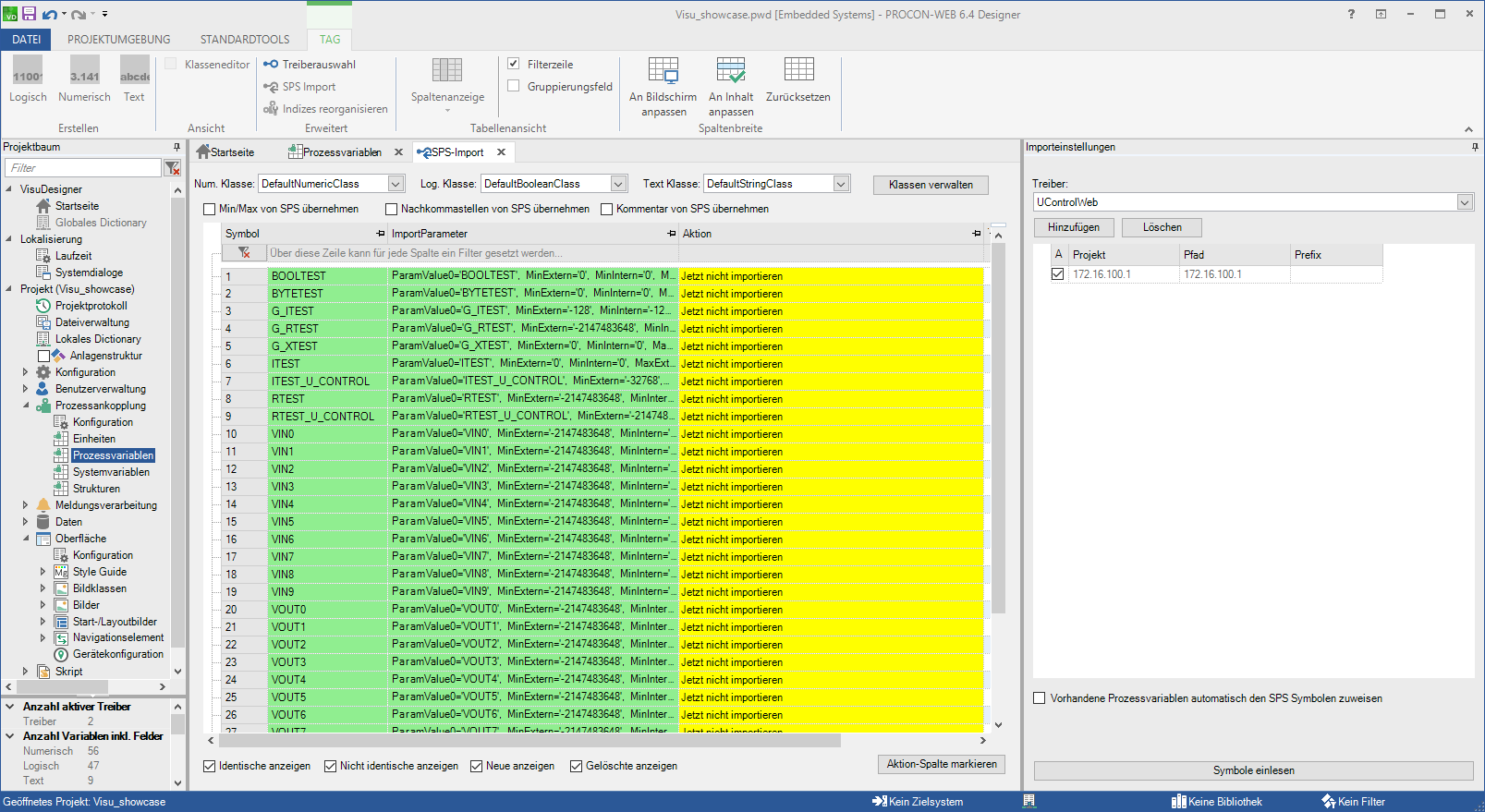Switch to the PROJEKTUMGEBUNG ribbon tab
The height and width of the screenshot is (812, 1485).
click(x=118, y=40)
